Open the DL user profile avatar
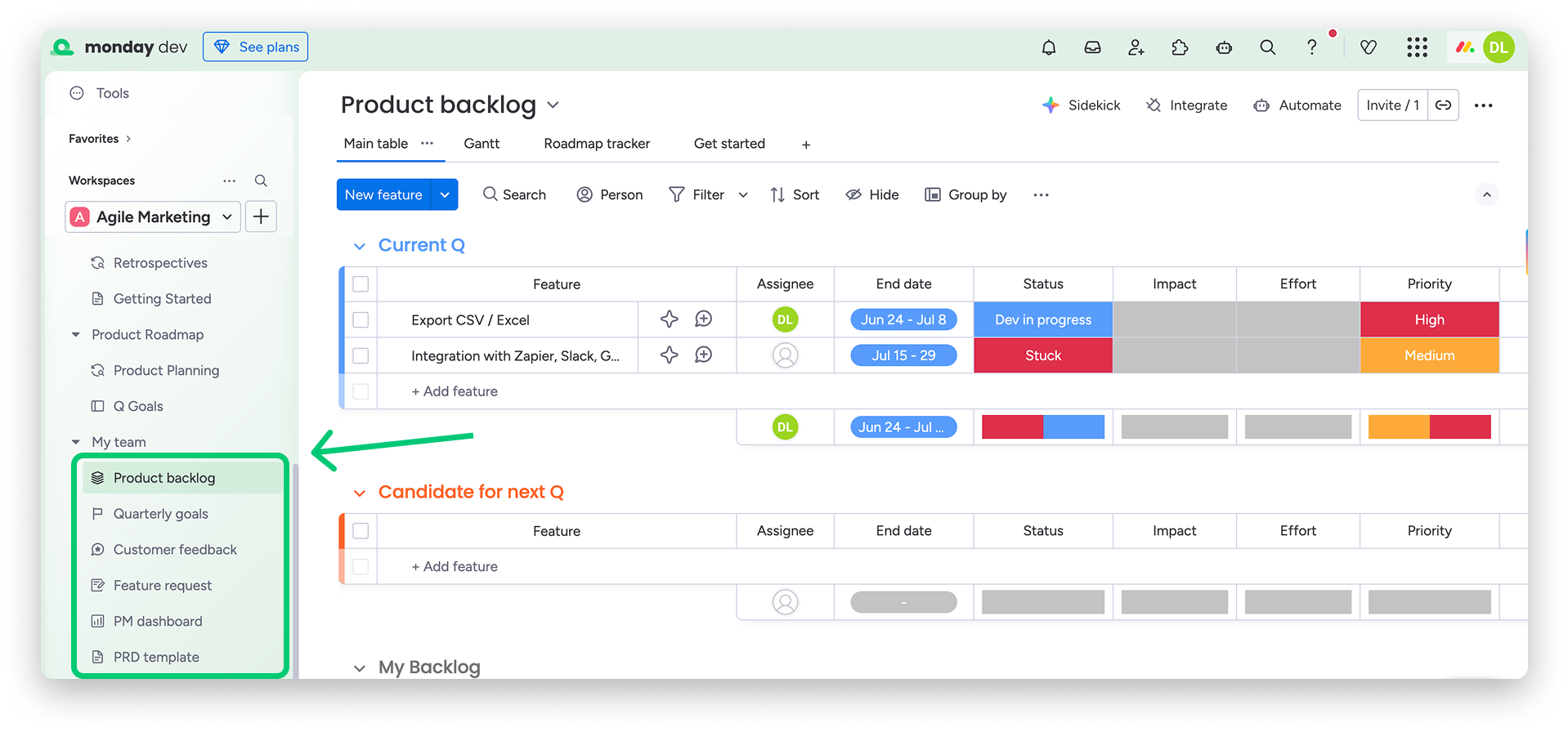Image resolution: width=1568 pixels, height=732 pixels. pos(1499,47)
